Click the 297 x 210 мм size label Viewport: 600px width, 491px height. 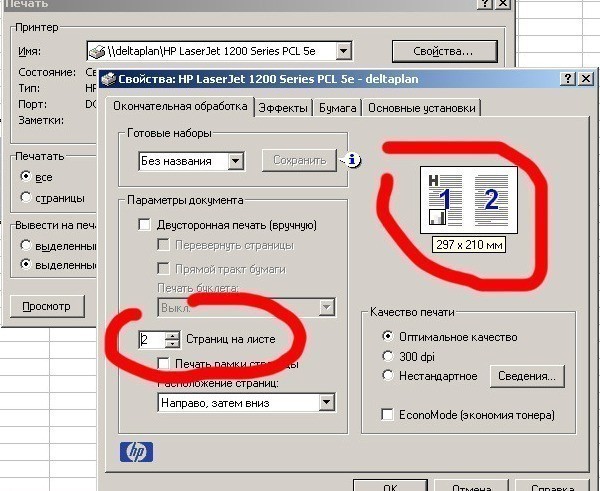point(469,245)
